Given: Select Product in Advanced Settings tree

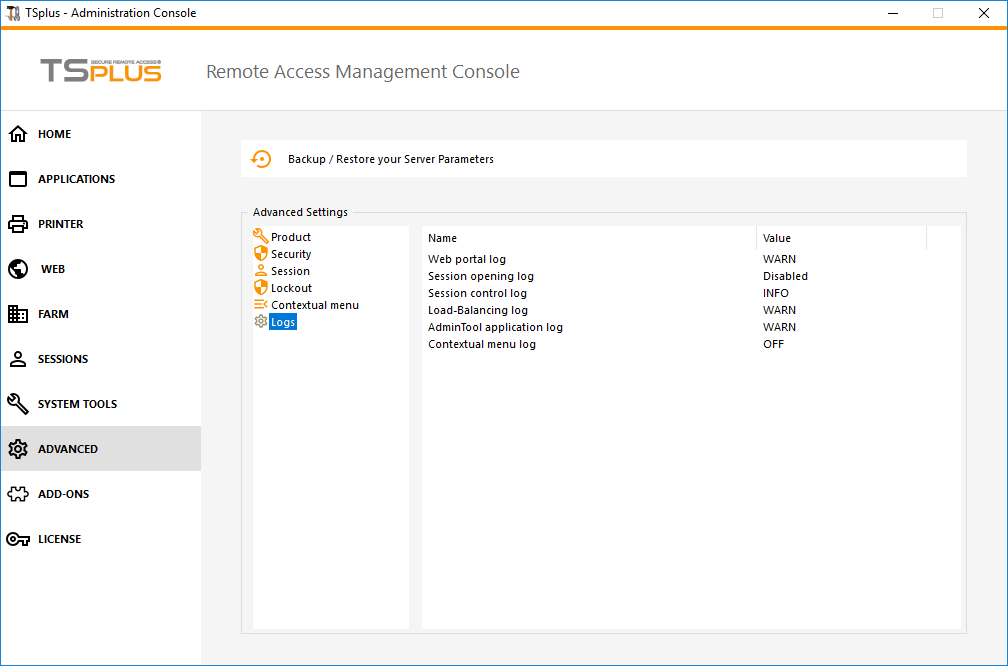Looking at the screenshot, I should point(290,237).
